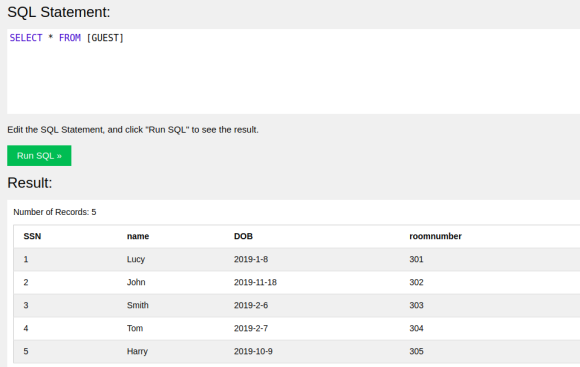Click the date 2019-11-18 cell
Viewport: 580px width, 367px height.
coord(255,282)
